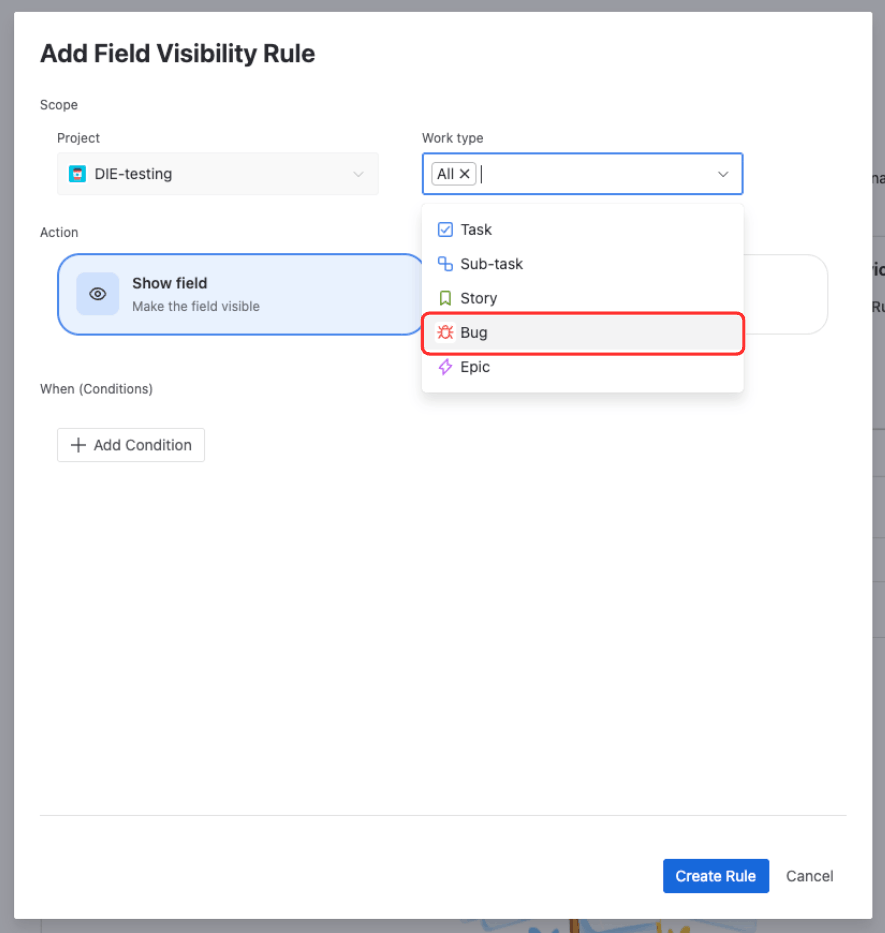Click Cancel to dismiss the dialog
This screenshot has width=885, height=933.
[809, 875]
